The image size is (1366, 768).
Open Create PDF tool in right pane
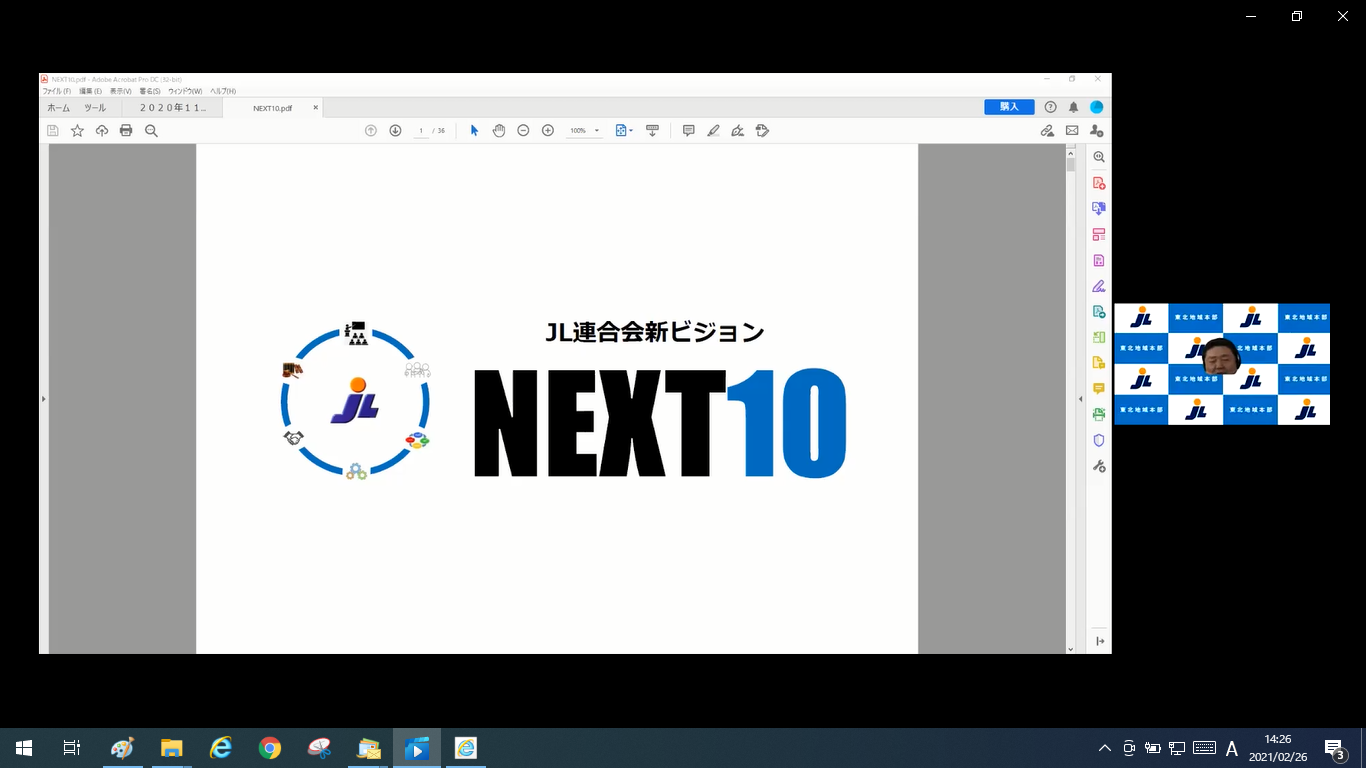1099,183
